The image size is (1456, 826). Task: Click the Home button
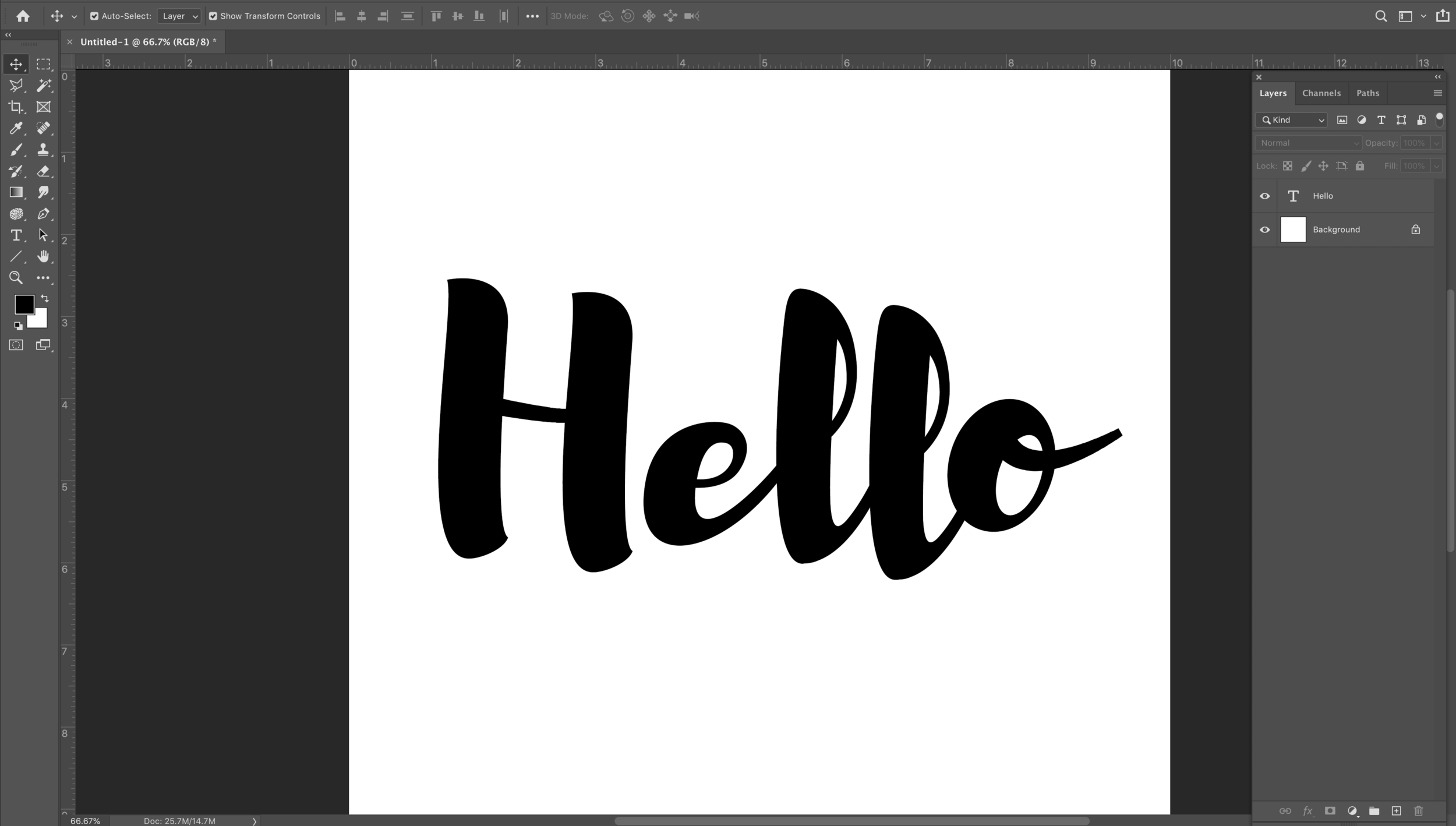(x=23, y=16)
